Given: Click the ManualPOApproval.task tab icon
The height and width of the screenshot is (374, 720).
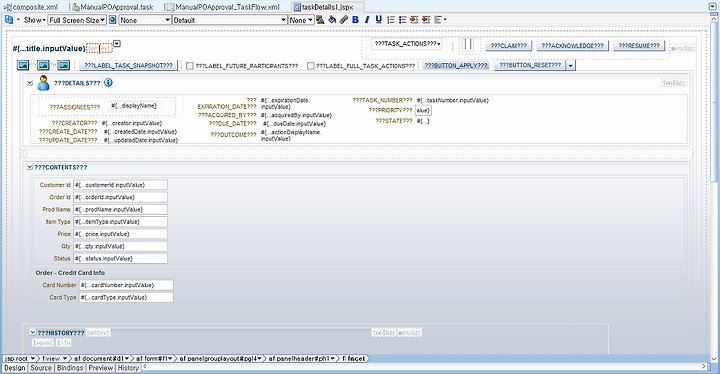Looking at the screenshot, I should click(x=75, y=7).
